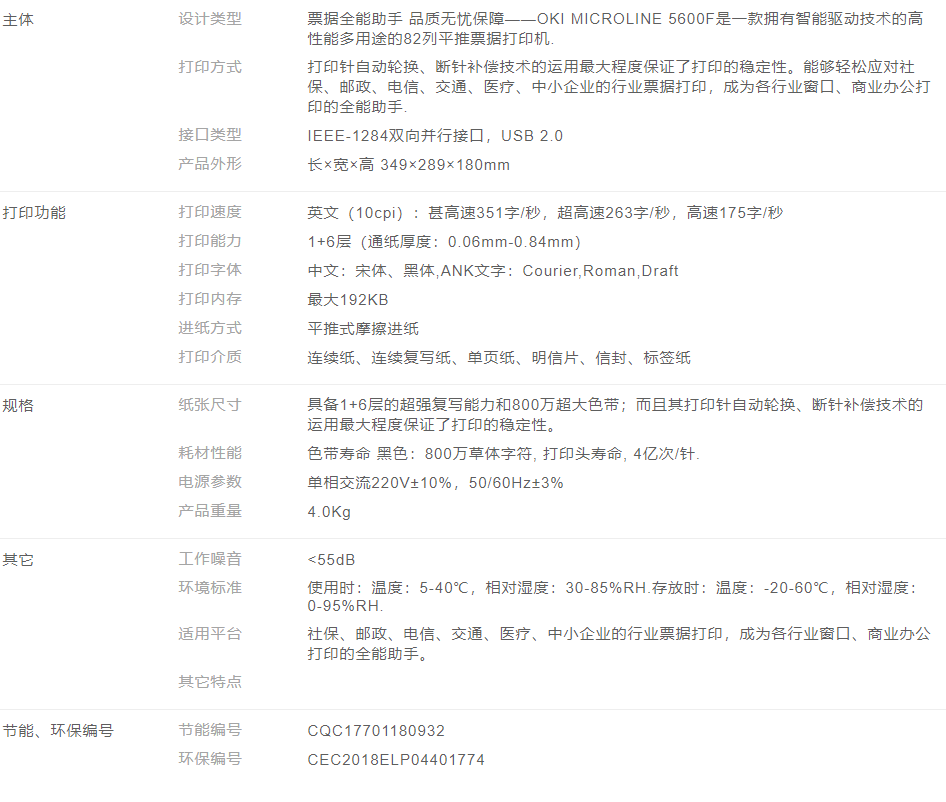946x802 pixels.
Task: Click the 规格 section heading
Action: tap(18, 405)
